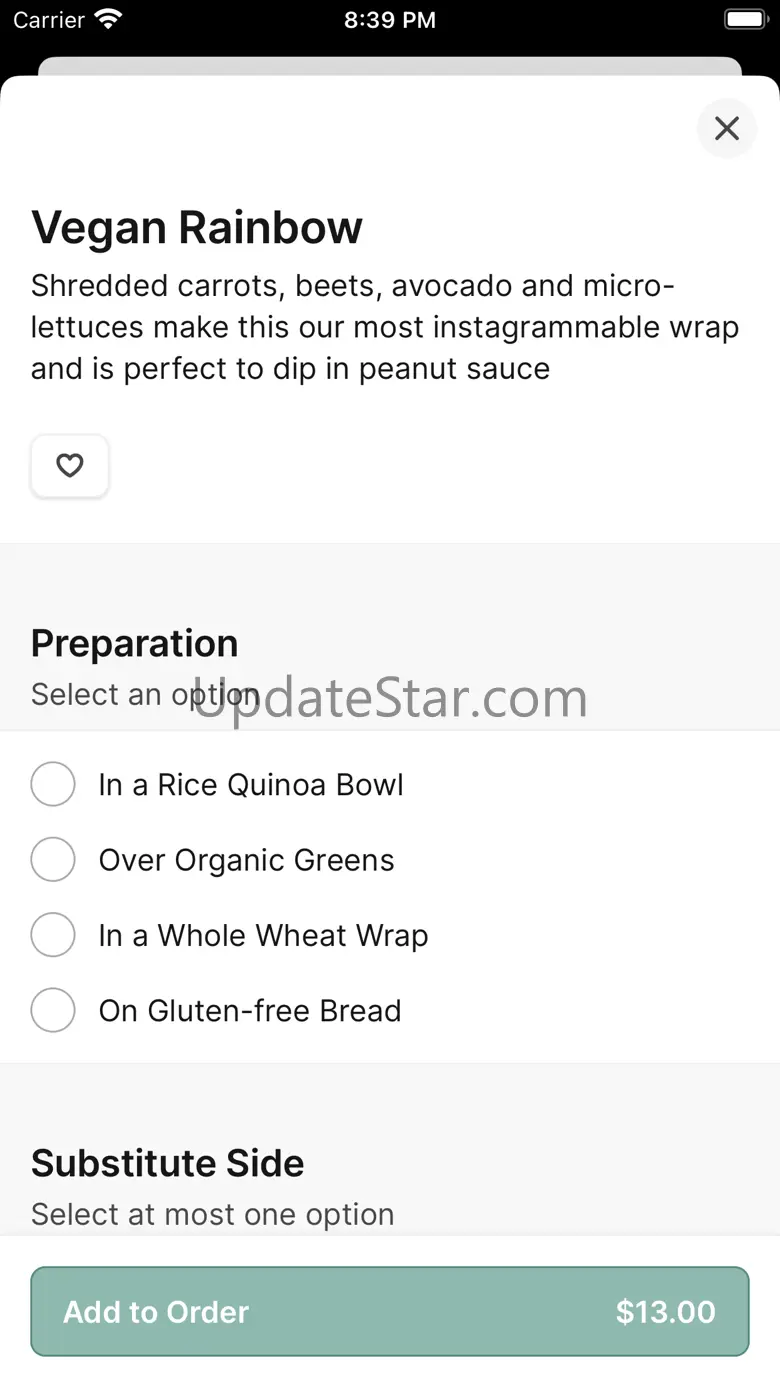The image size is (780, 1387).
Task: Select On Gluten-free Bread radio button
Action: point(53,1010)
